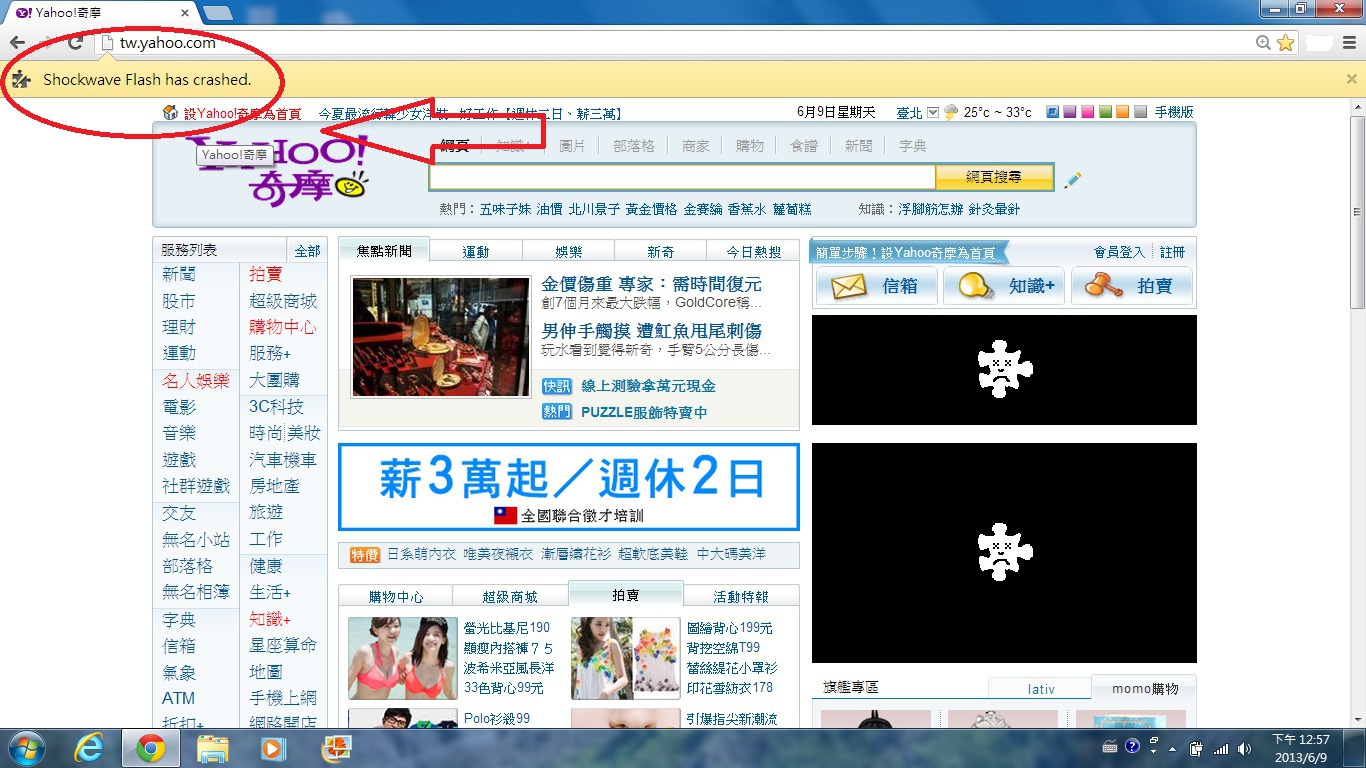This screenshot has width=1366, height=768.
Task: Open the 會員登入 sign-in link
Action: [x=1119, y=252]
